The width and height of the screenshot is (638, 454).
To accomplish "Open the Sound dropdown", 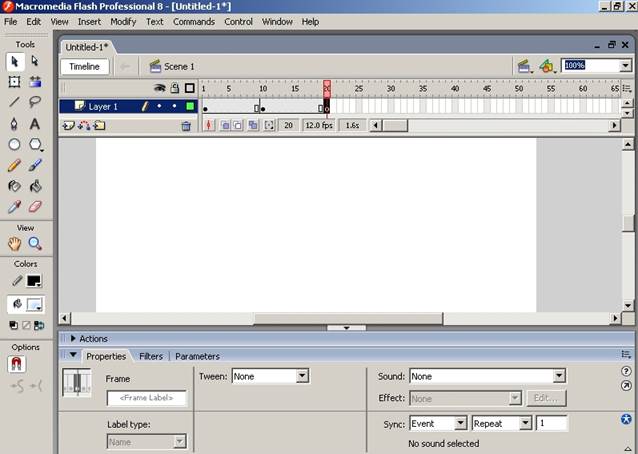I will point(559,376).
